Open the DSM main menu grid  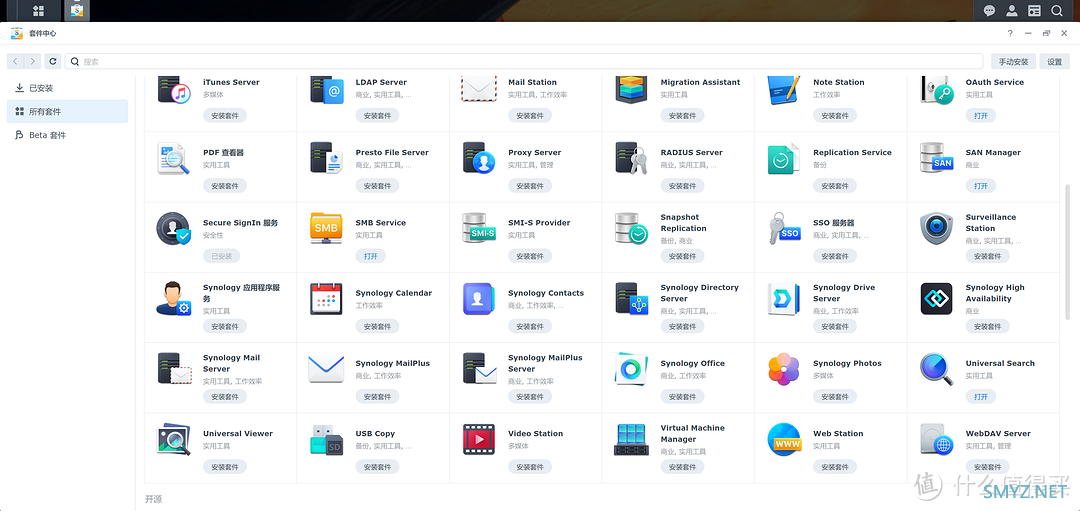39,10
